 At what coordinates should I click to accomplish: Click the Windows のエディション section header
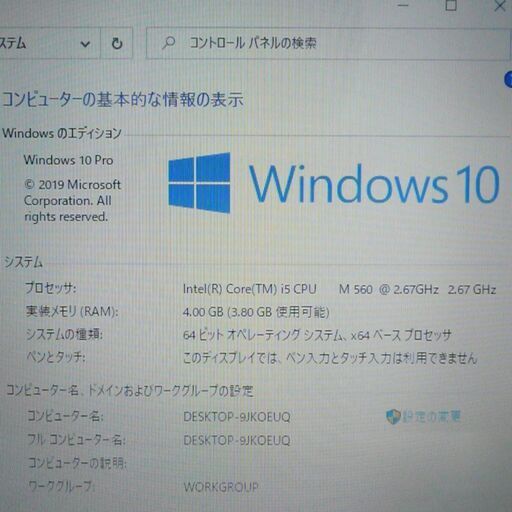[x=62, y=133]
